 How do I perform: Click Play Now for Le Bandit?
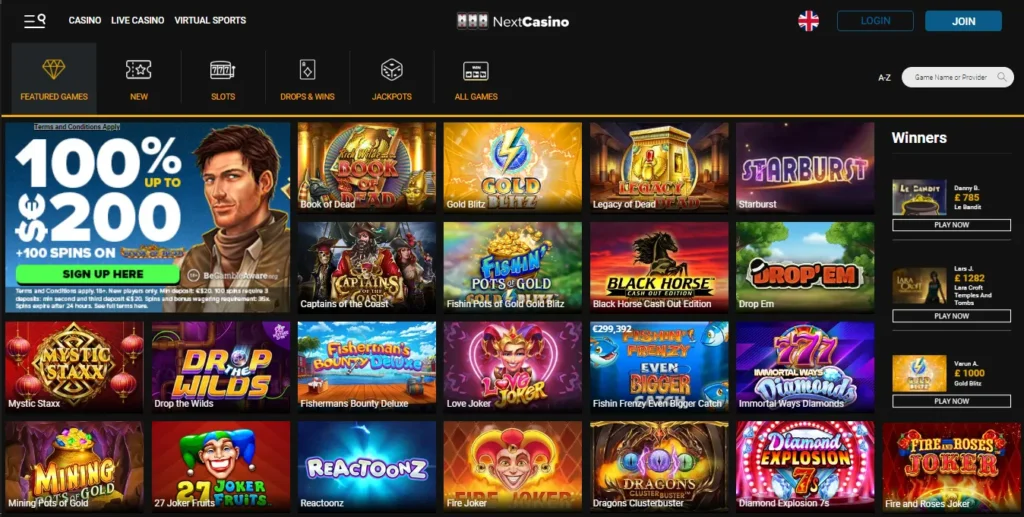pyautogui.click(x=952, y=225)
